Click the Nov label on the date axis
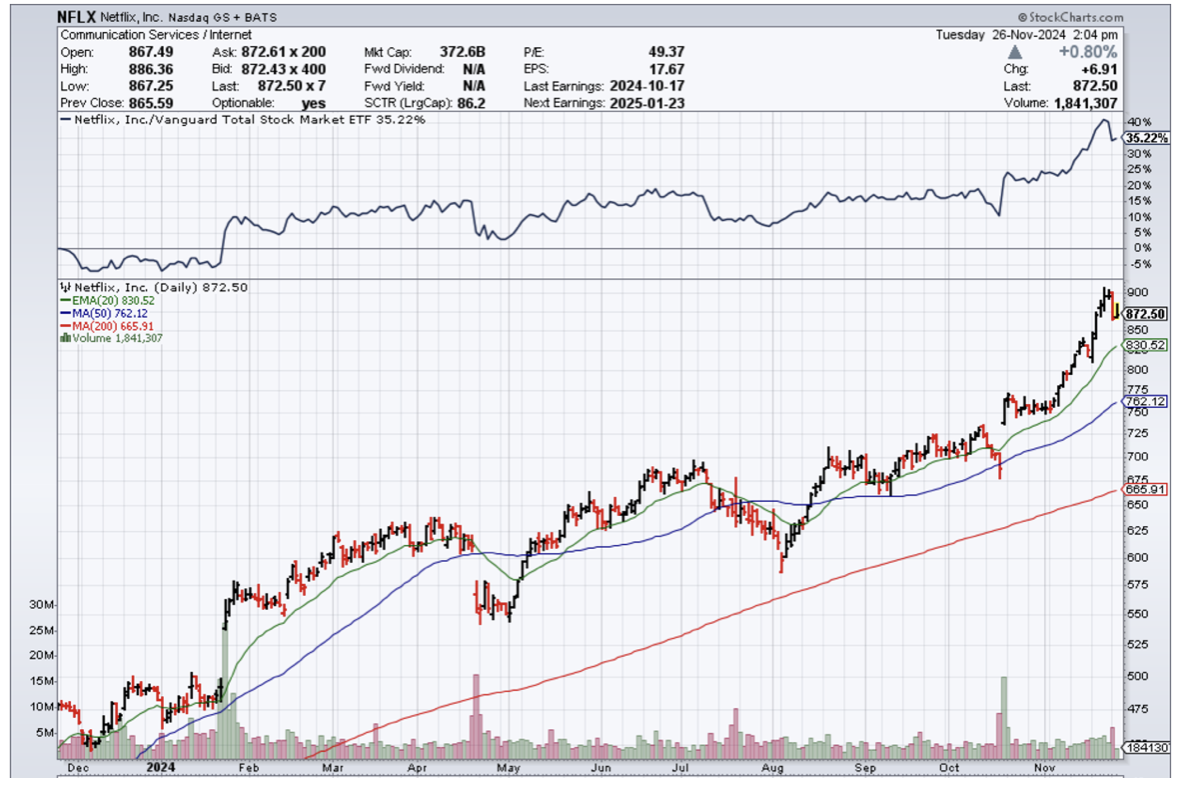 [1044, 767]
